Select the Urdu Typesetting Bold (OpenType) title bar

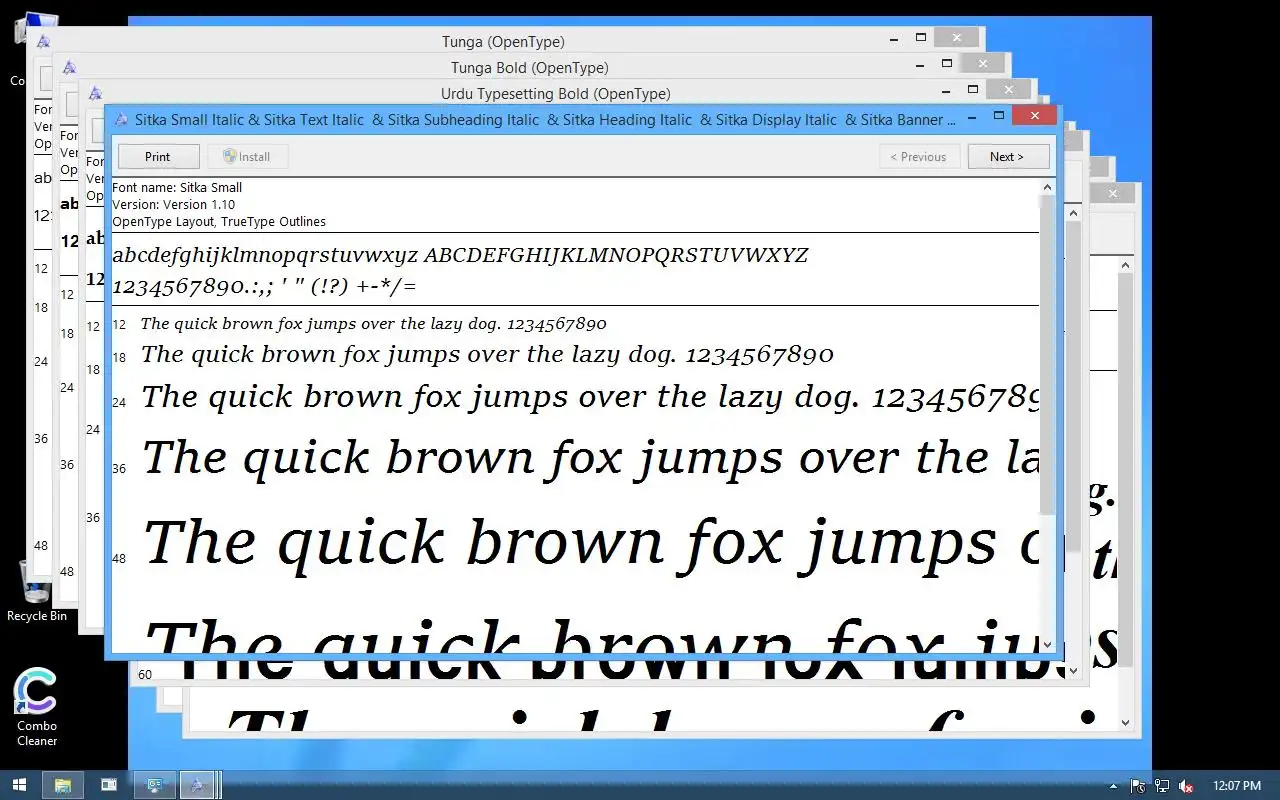click(555, 94)
